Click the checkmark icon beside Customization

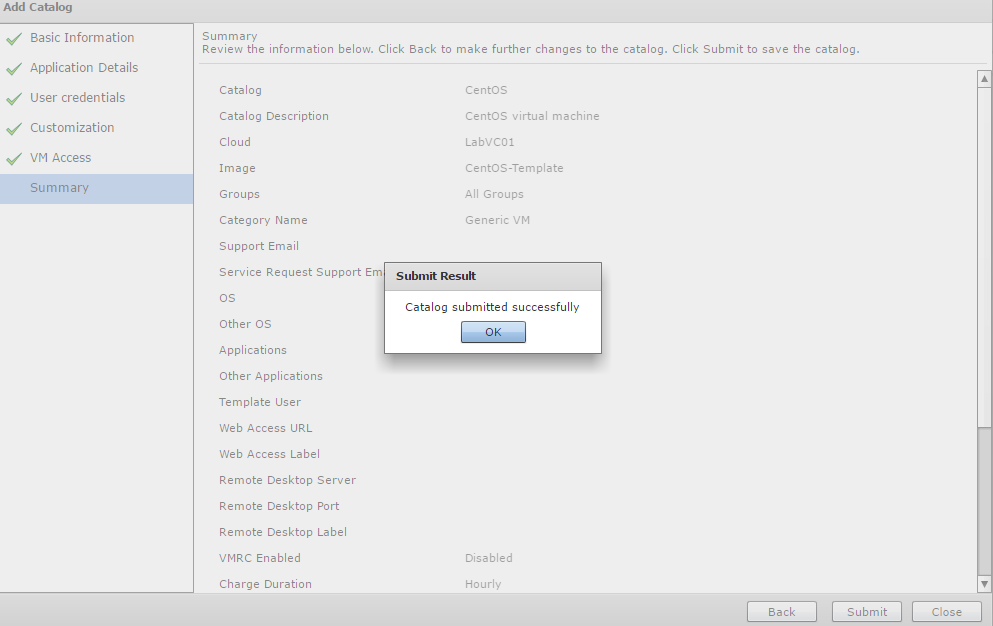13,129
